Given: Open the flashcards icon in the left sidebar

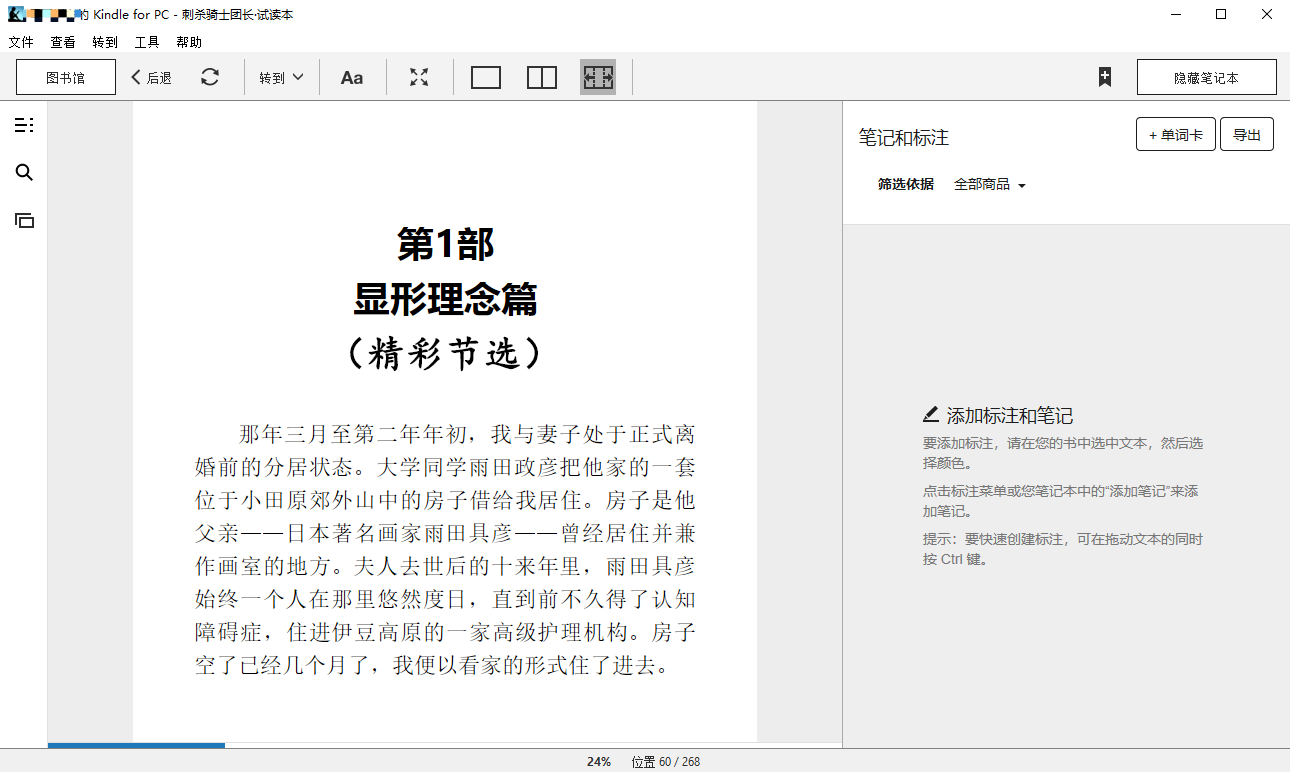Looking at the screenshot, I should point(24,220).
